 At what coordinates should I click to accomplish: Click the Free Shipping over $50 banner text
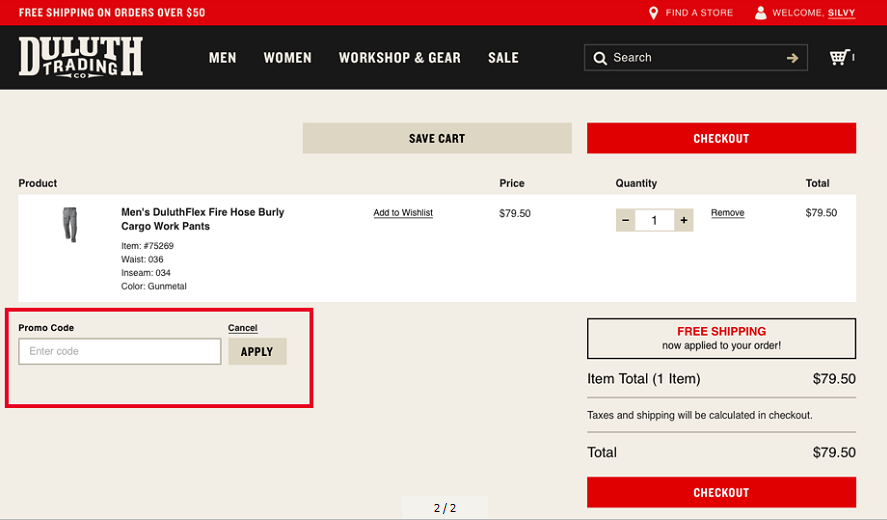[x=112, y=12]
